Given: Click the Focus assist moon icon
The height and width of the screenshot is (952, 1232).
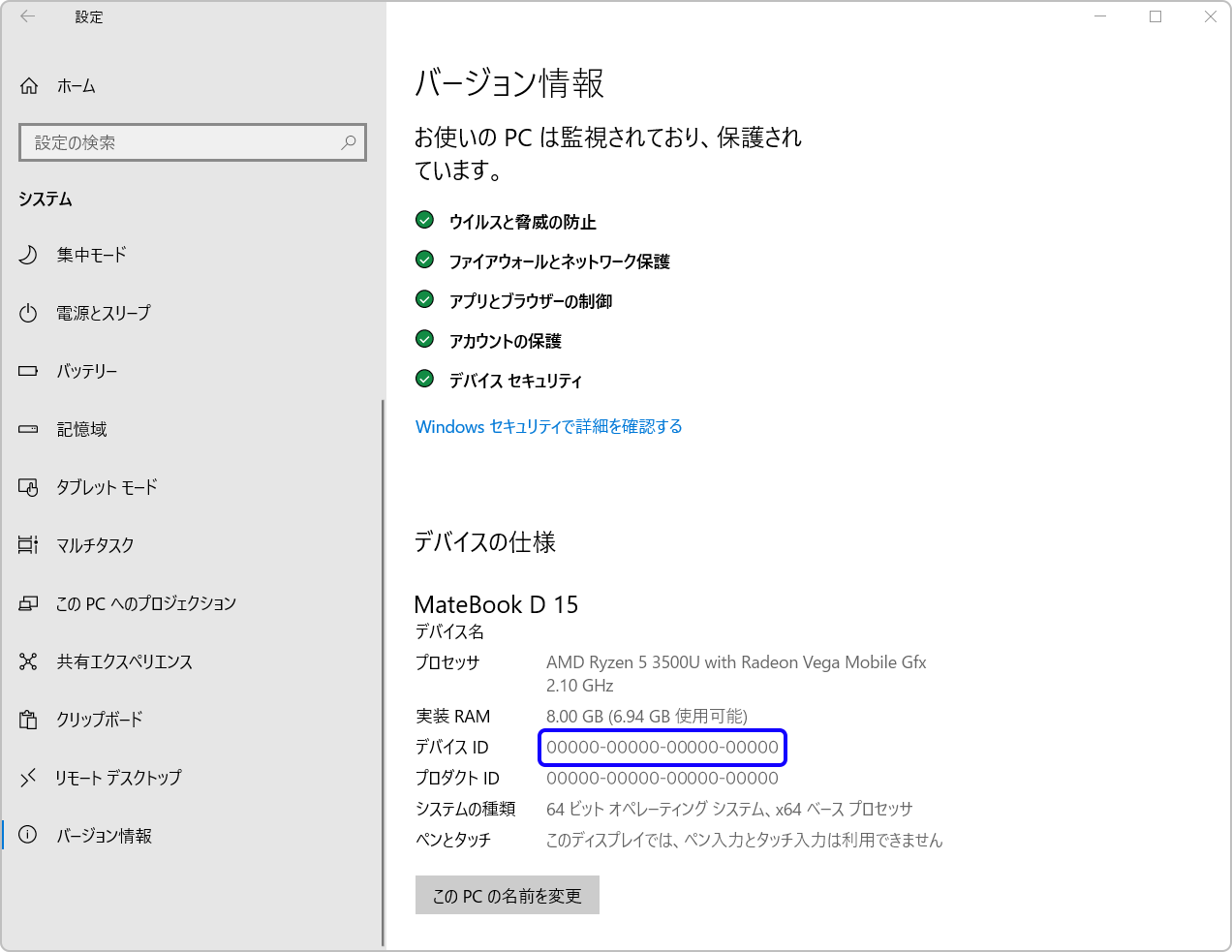Looking at the screenshot, I should [28, 255].
